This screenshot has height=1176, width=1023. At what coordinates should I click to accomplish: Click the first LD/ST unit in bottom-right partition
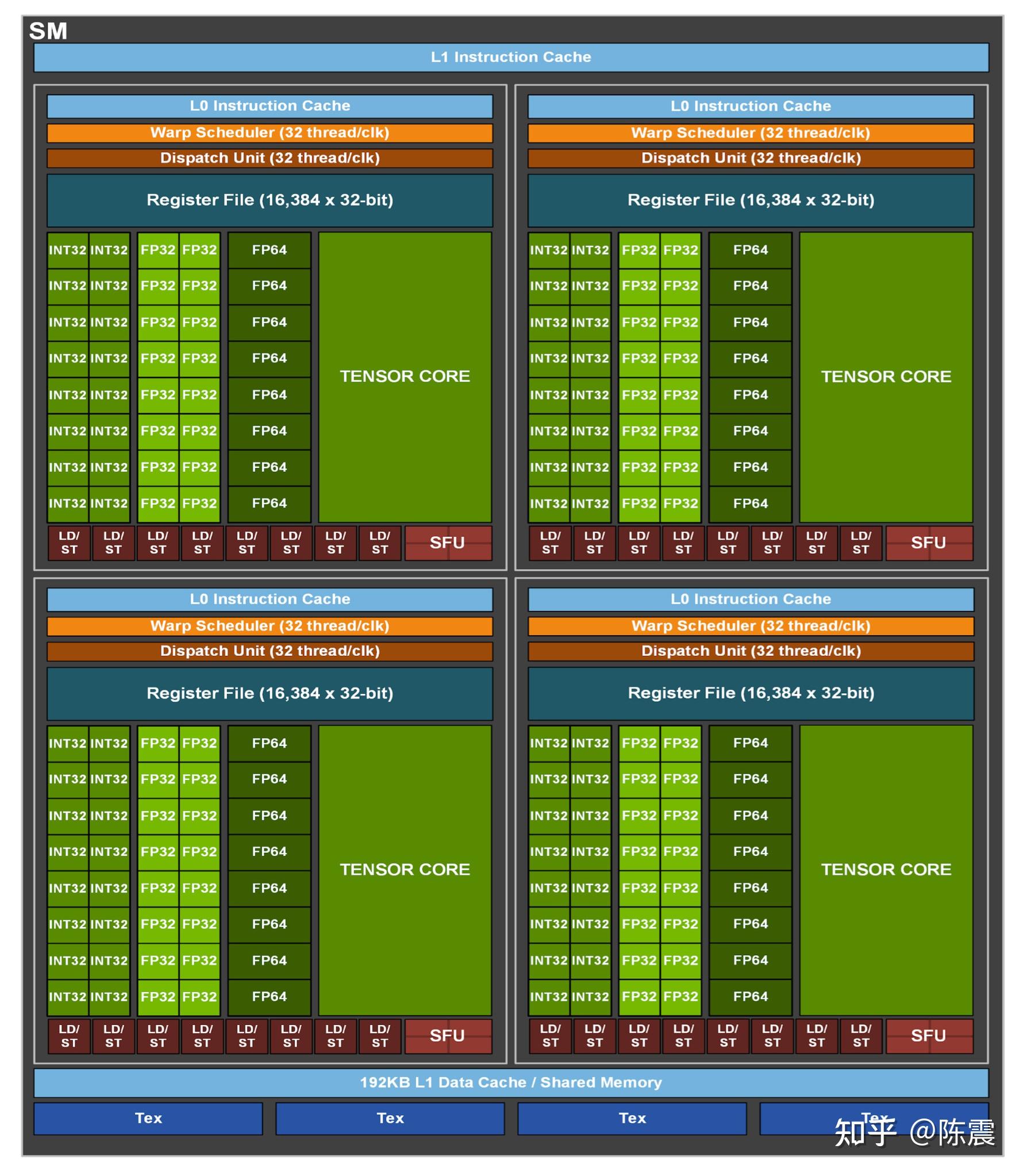point(550,1036)
